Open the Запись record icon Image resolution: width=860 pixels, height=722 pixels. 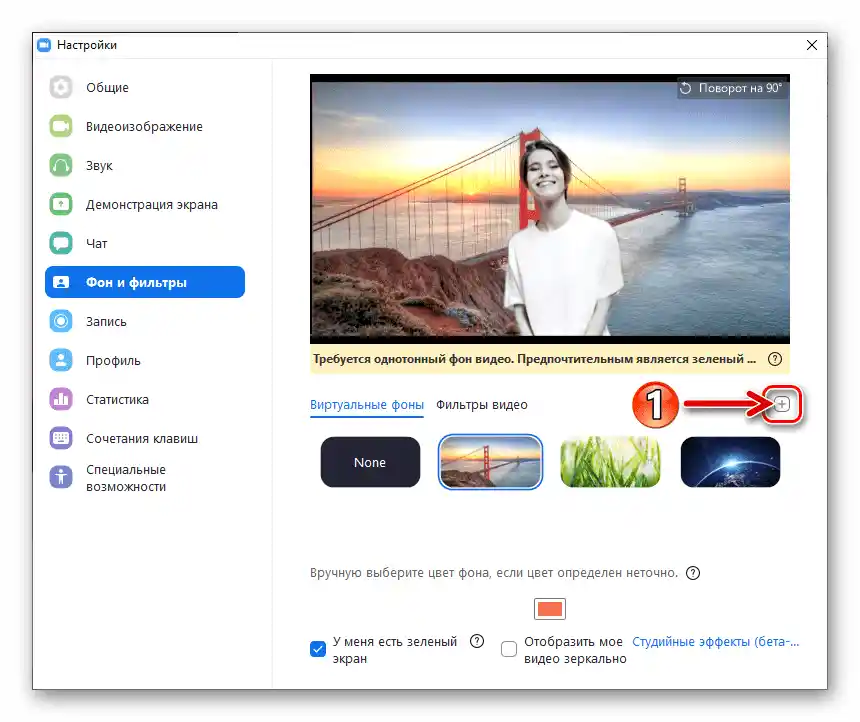pyautogui.click(x=61, y=321)
